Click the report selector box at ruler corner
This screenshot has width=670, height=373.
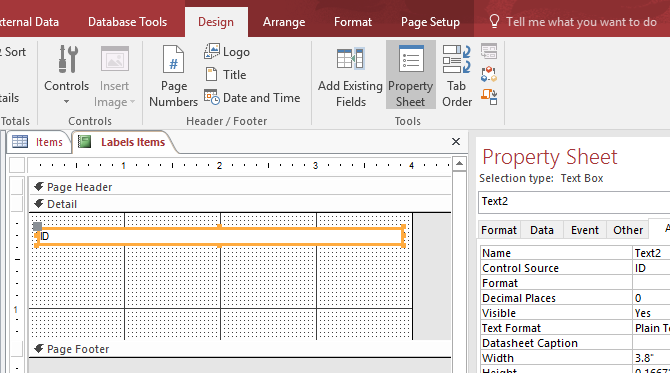[x=17, y=165]
